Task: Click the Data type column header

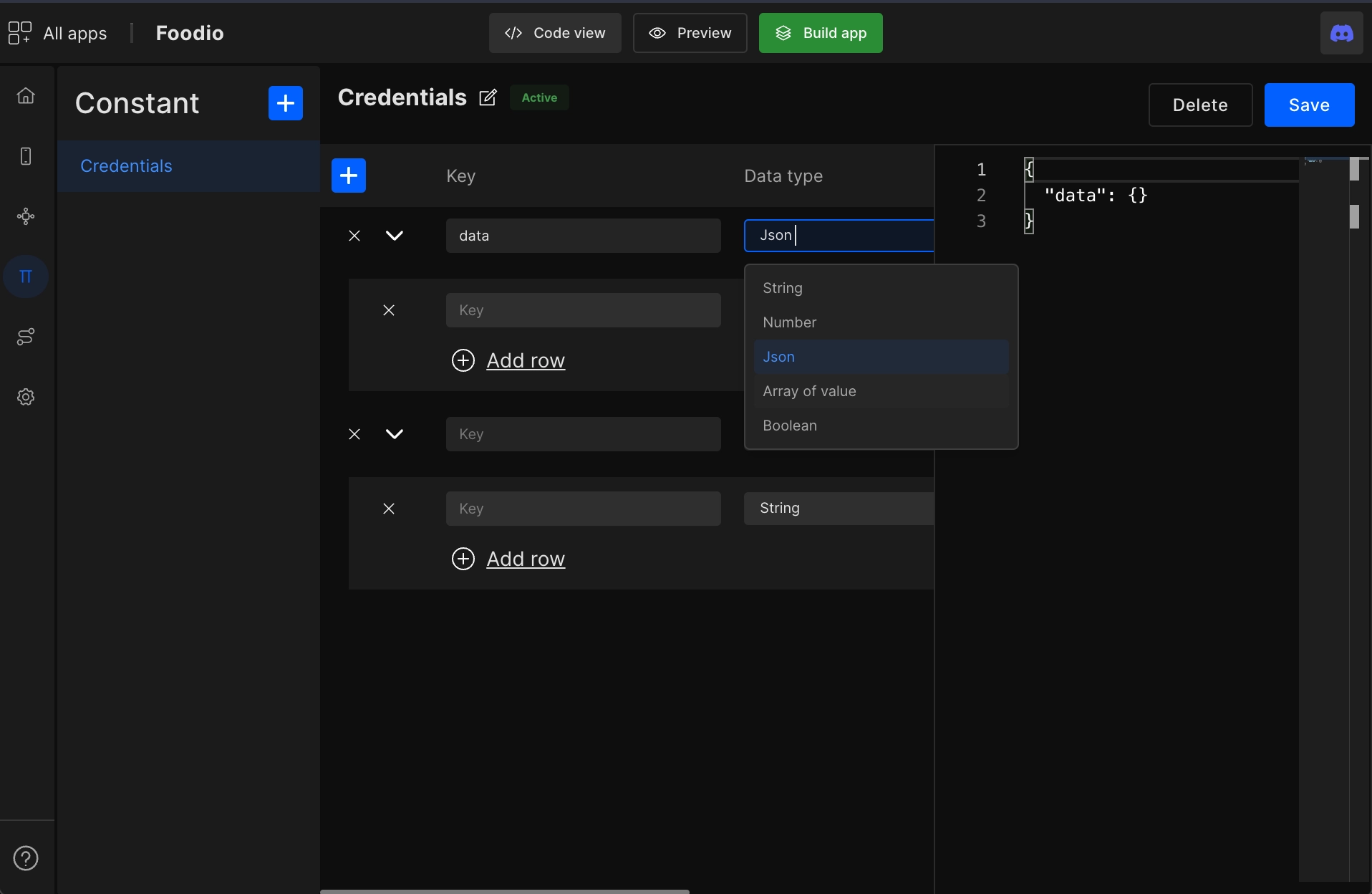Action: [783, 176]
